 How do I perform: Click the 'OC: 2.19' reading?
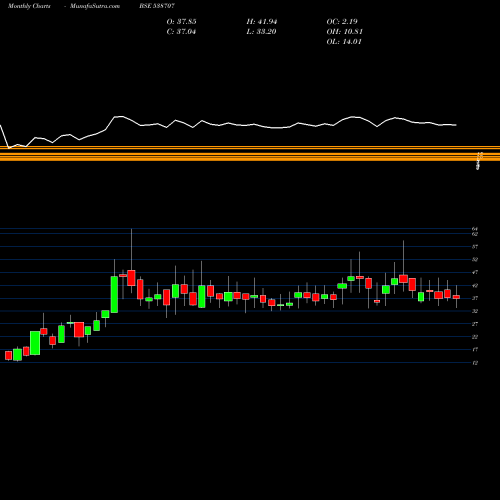click(x=342, y=22)
